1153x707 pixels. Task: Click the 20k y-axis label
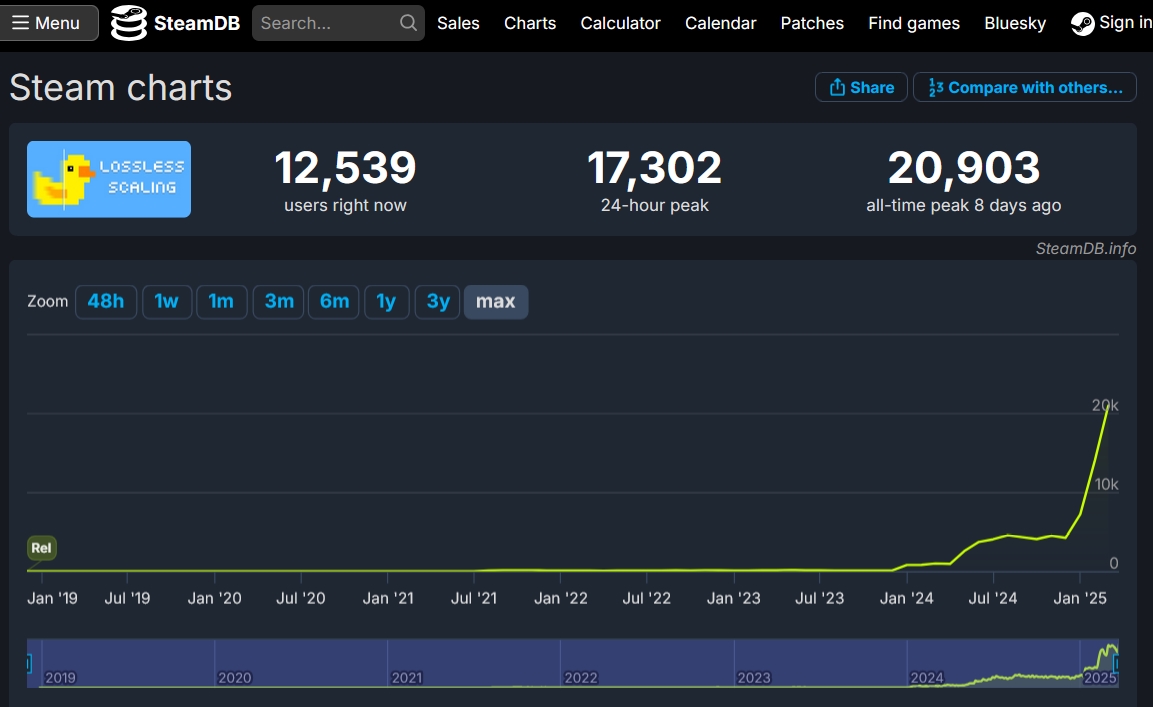(1105, 405)
